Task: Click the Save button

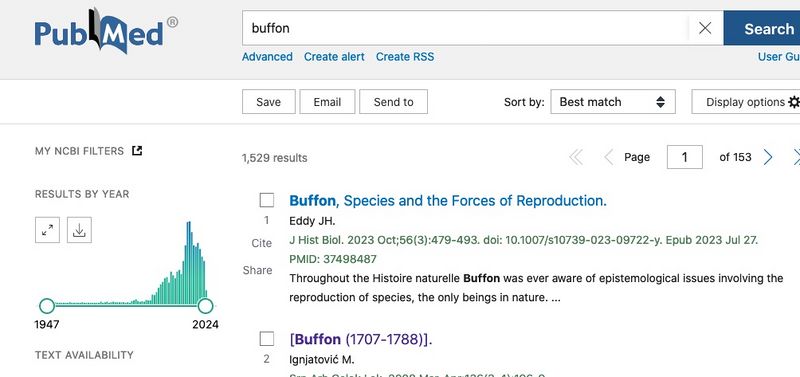Action: point(268,102)
